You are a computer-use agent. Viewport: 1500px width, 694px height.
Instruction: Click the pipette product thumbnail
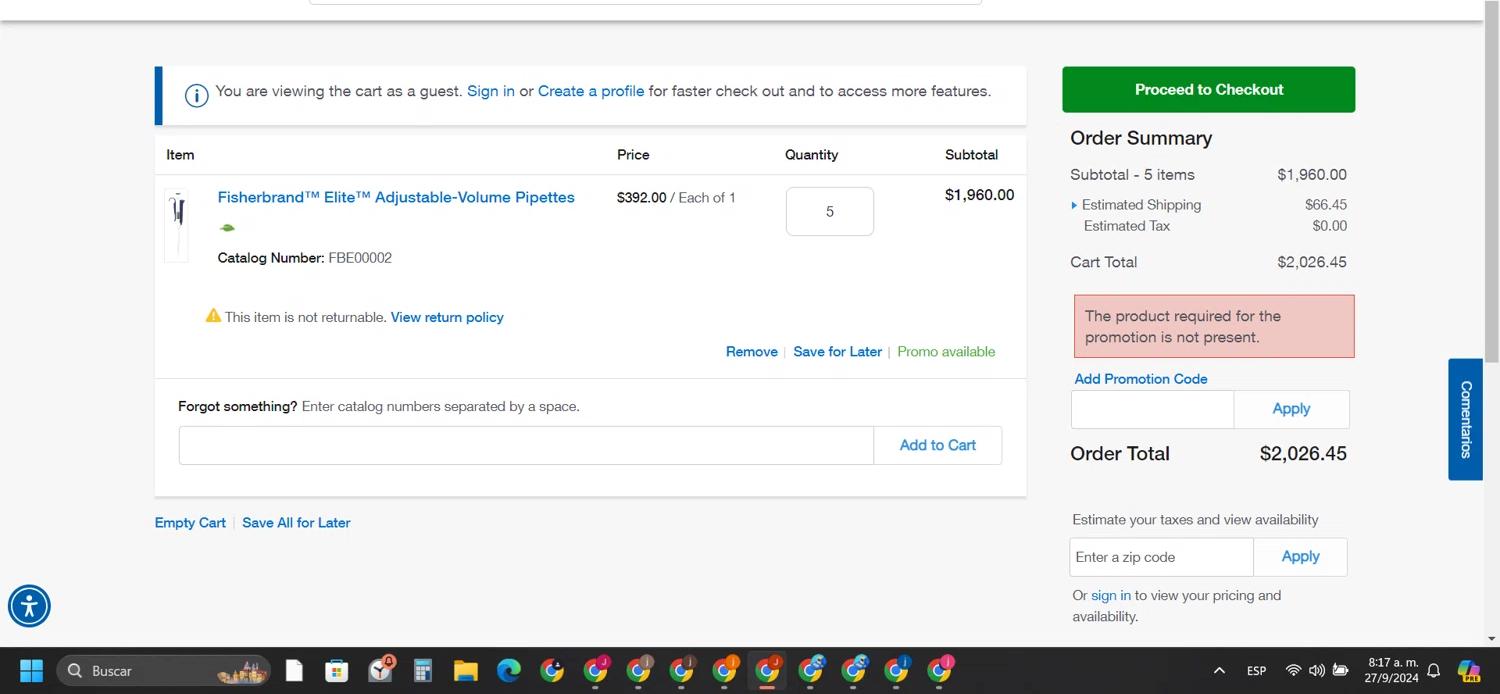[177, 226]
